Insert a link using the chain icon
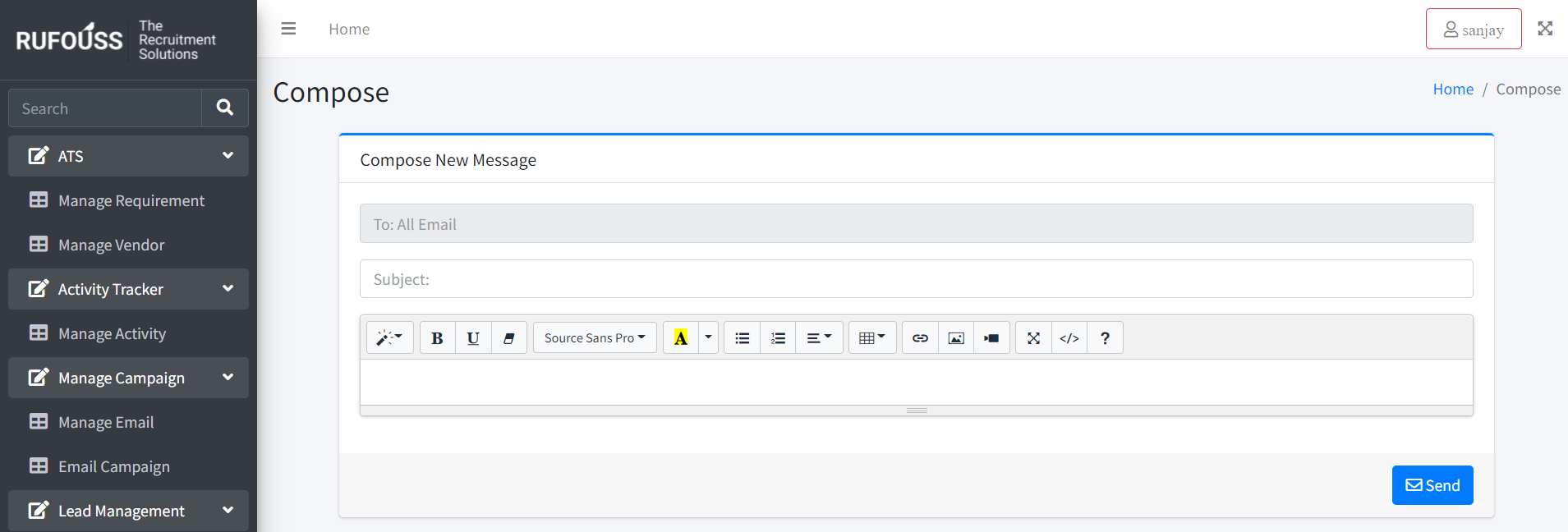This screenshot has width=1568, height=532. [x=920, y=338]
